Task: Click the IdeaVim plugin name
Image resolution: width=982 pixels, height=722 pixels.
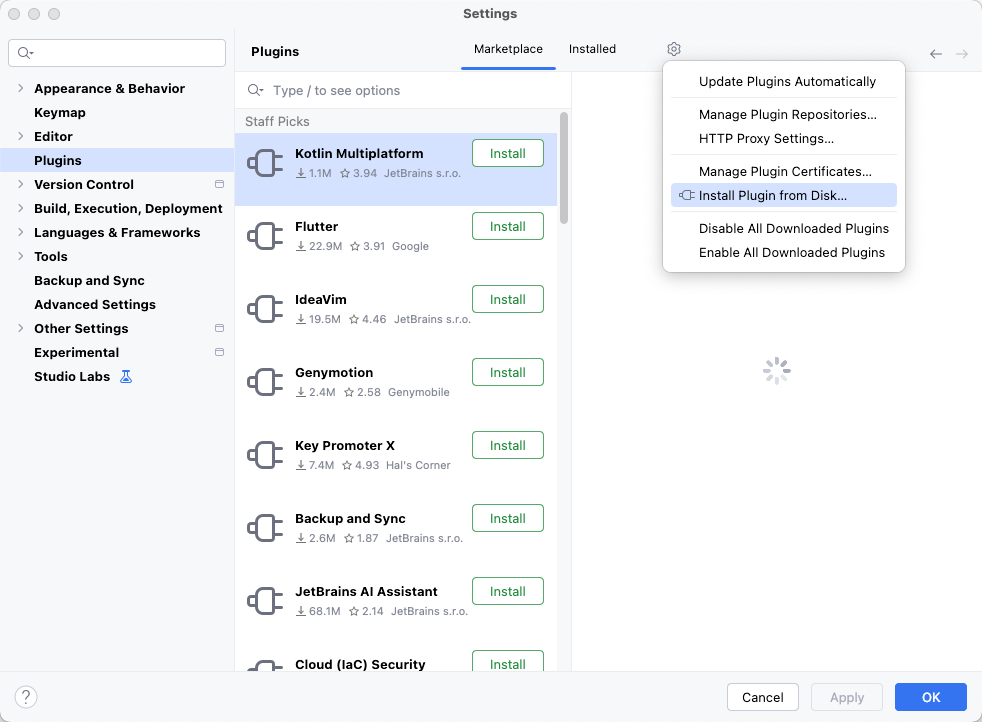Action: 321,299
